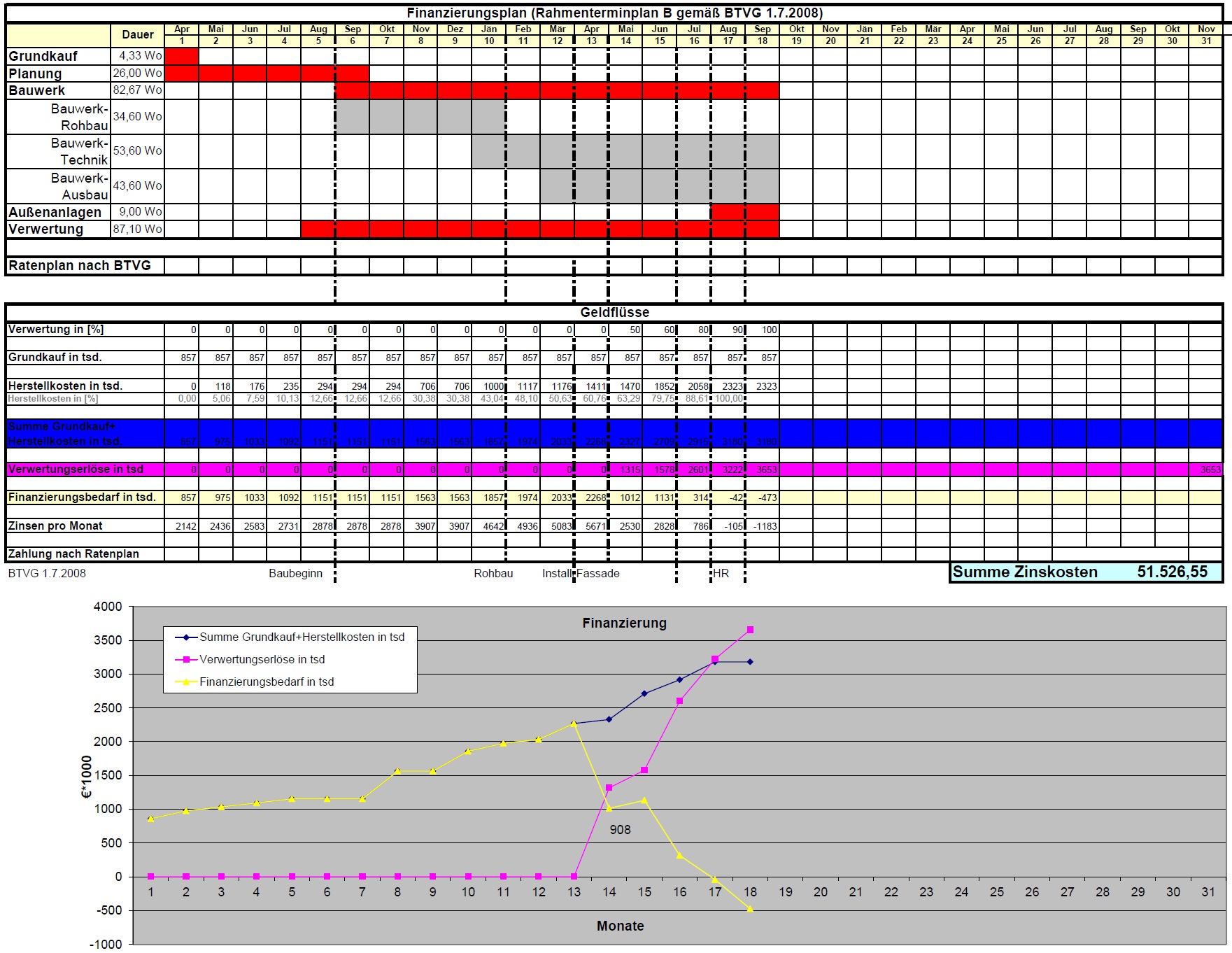1232x953 pixels.
Task: Select duration cell 82,67 Wo
Action: (x=138, y=90)
